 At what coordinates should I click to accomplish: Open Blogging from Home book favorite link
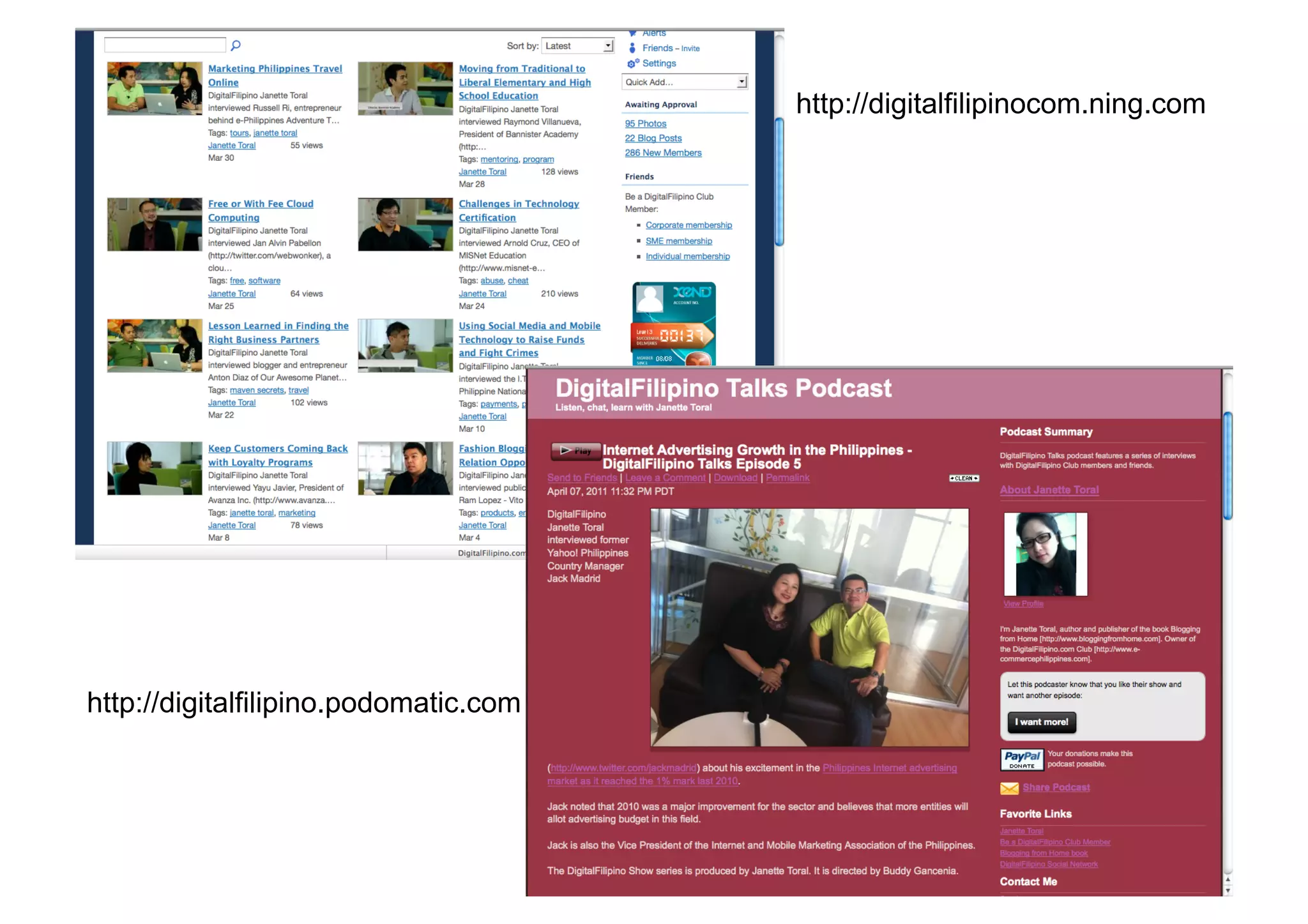(x=1044, y=854)
